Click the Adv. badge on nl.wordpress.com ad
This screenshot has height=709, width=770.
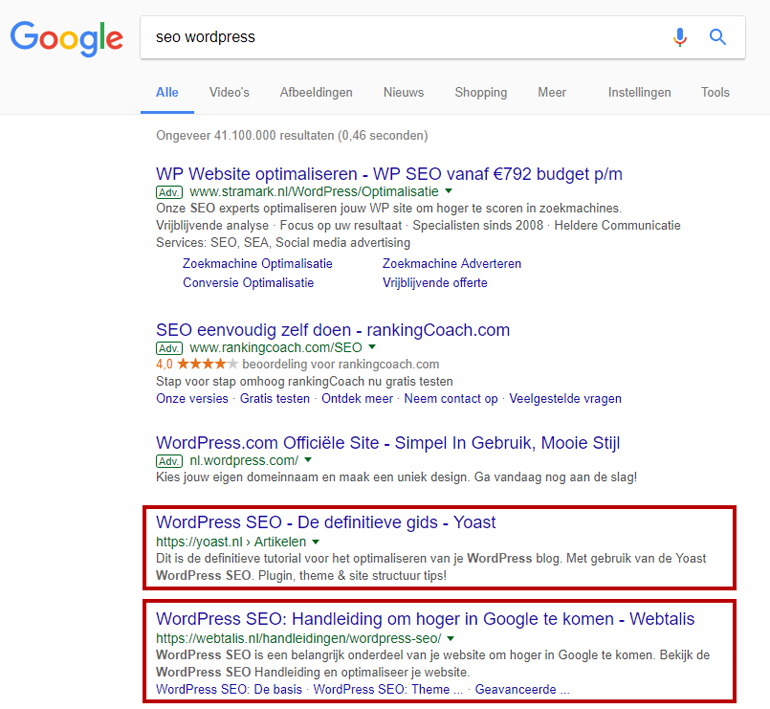(169, 461)
